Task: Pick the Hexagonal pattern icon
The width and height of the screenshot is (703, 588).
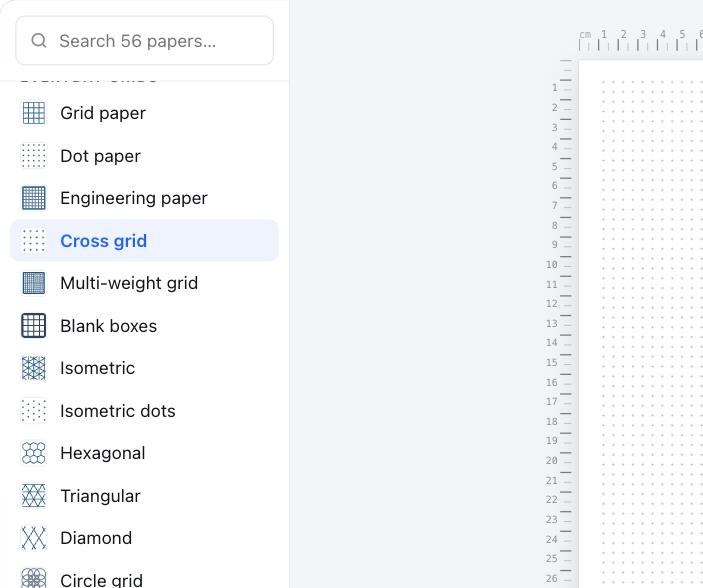Action: tap(34, 453)
